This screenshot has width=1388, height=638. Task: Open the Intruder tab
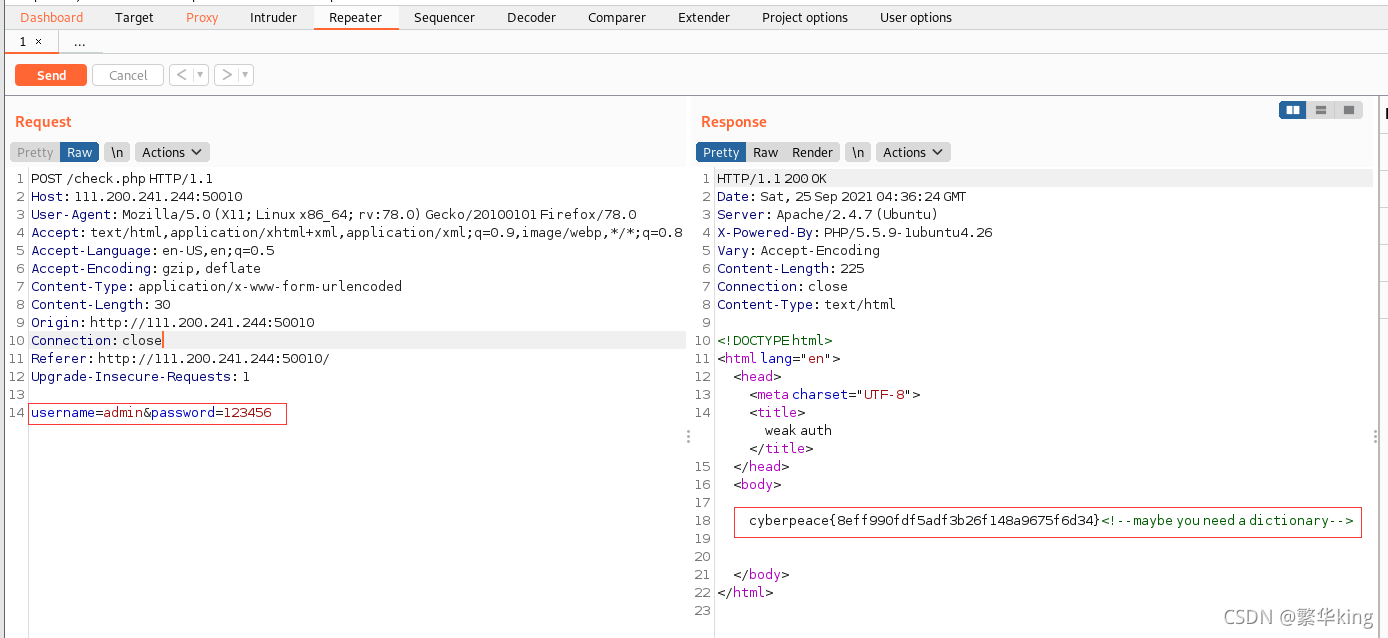pyautogui.click(x=273, y=17)
